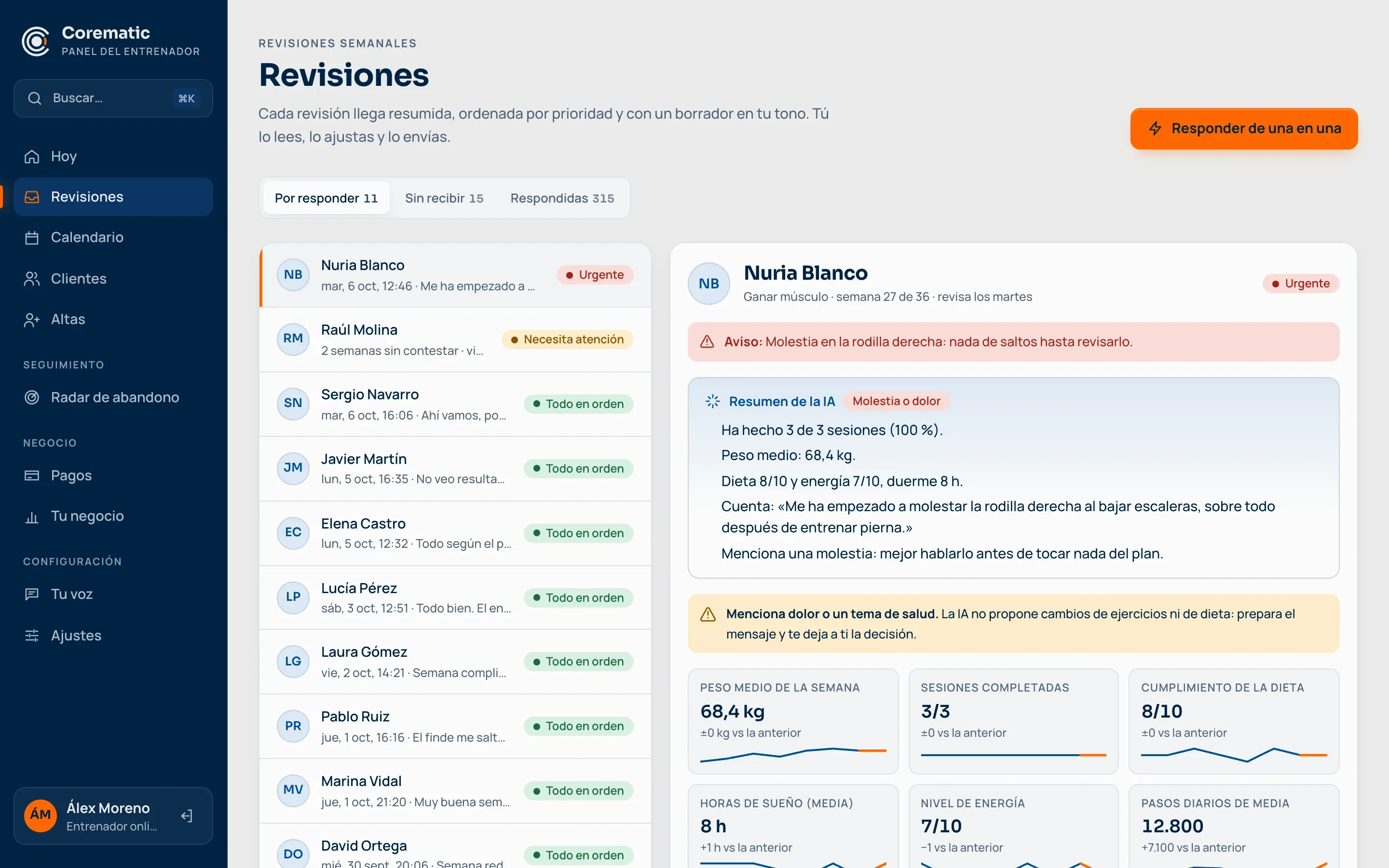Open Radar de abandono
The image size is (1389, 868).
click(113, 397)
